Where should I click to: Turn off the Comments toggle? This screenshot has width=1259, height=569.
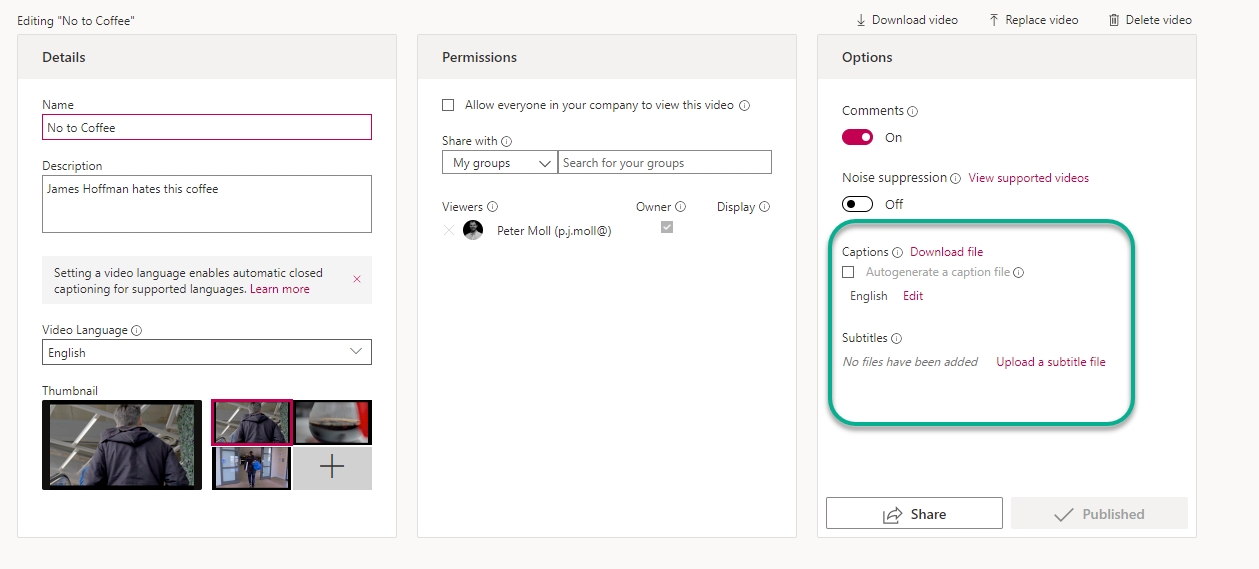coord(857,137)
